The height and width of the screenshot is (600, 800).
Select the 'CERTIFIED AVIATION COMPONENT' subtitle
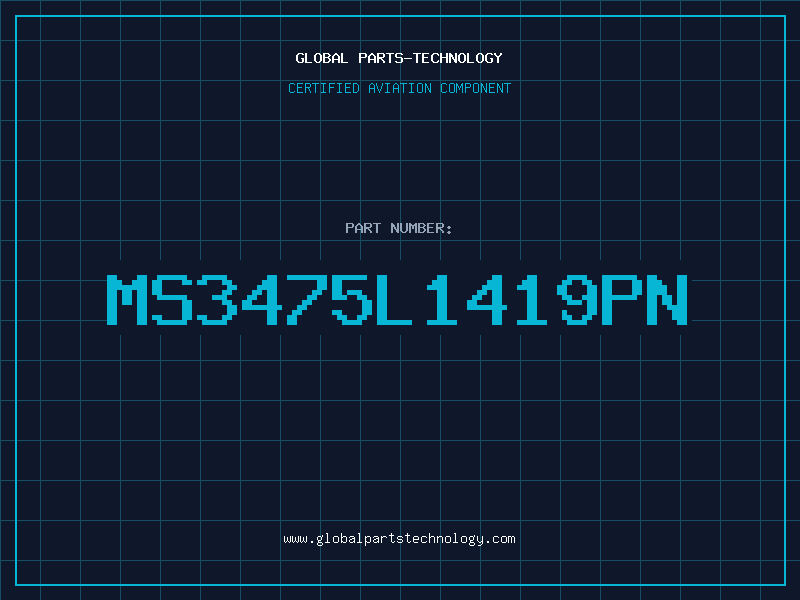pyautogui.click(x=399, y=88)
